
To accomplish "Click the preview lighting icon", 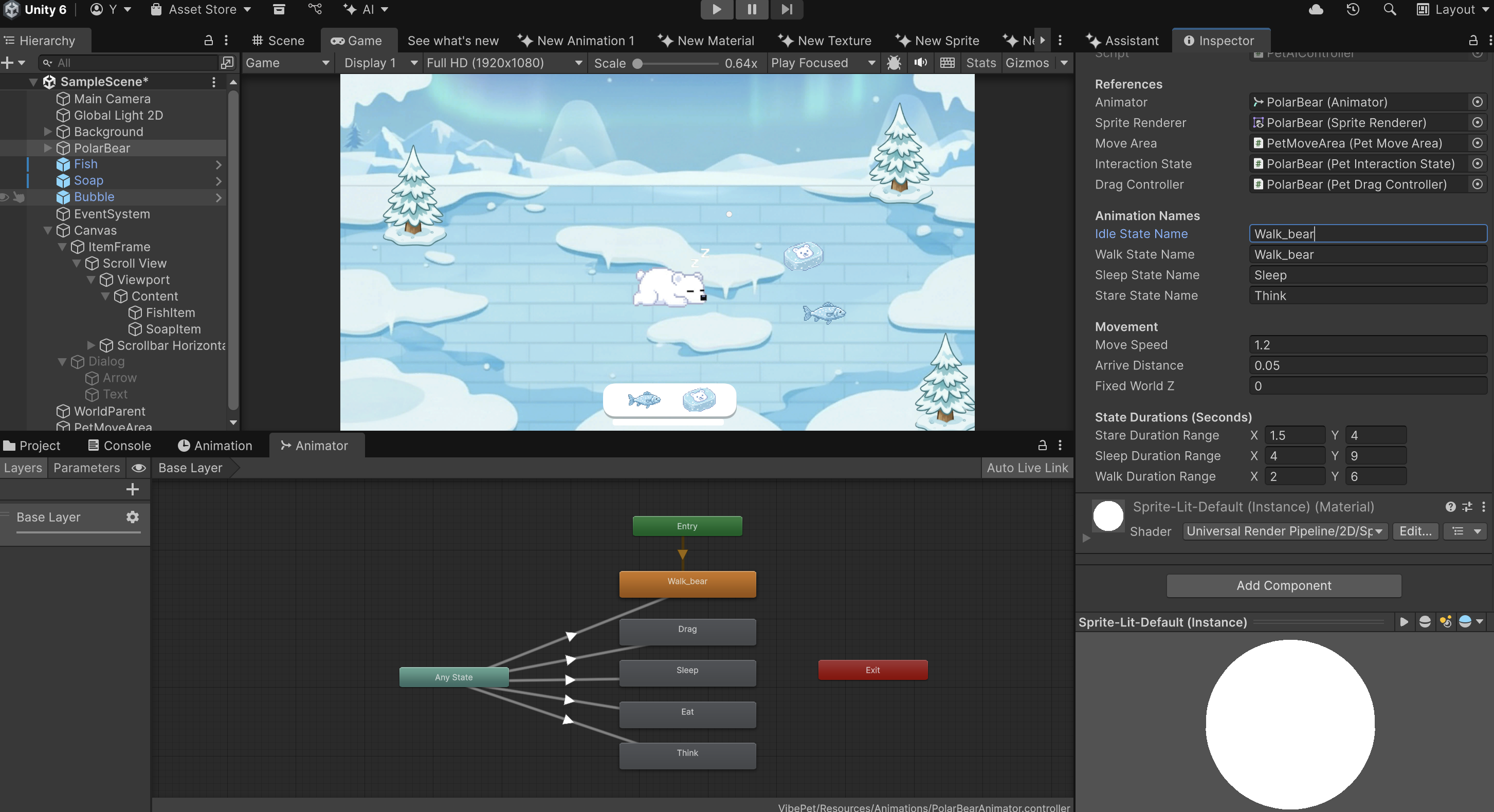I will (1445, 621).
